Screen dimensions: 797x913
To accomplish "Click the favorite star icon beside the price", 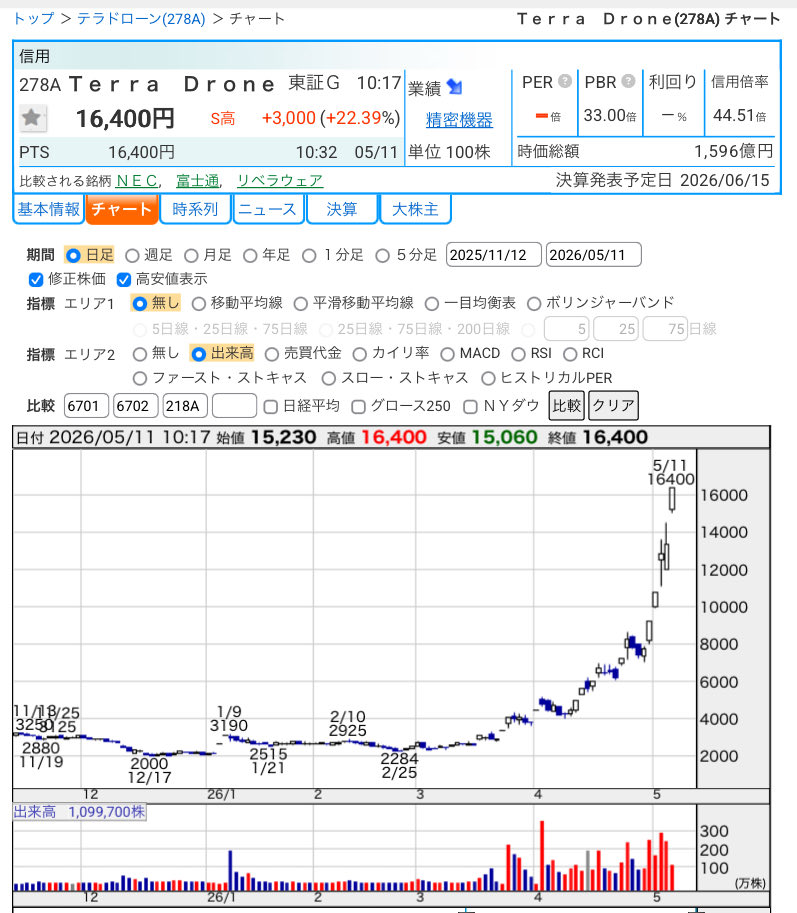I will click(x=31, y=118).
